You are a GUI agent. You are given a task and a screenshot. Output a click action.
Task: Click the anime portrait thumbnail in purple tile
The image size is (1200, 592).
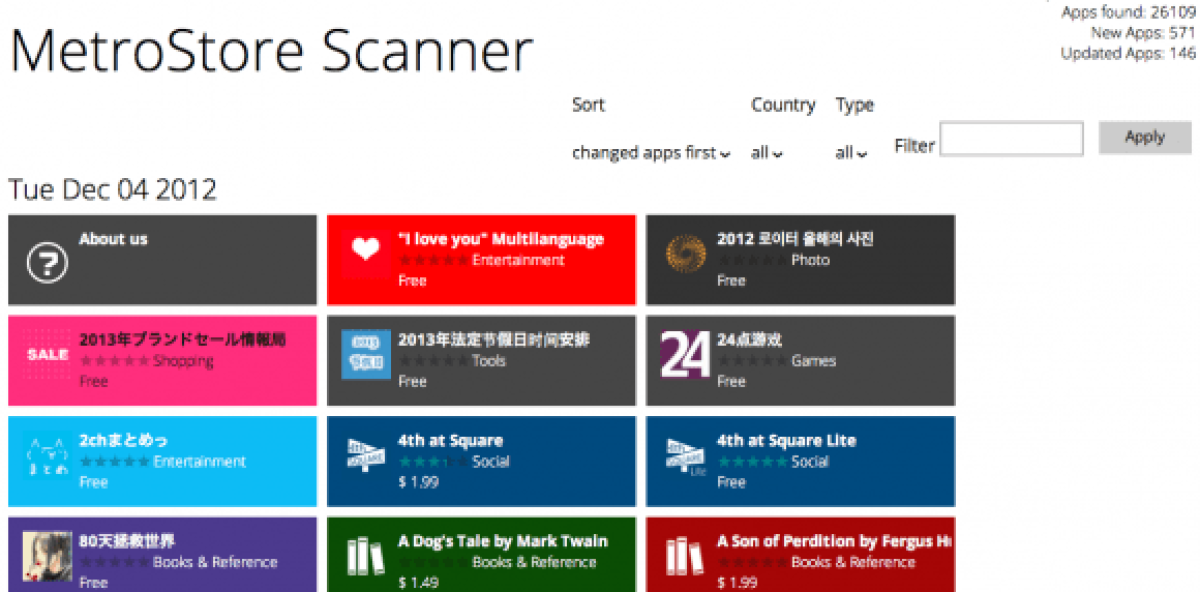pyautogui.click(x=47, y=557)
